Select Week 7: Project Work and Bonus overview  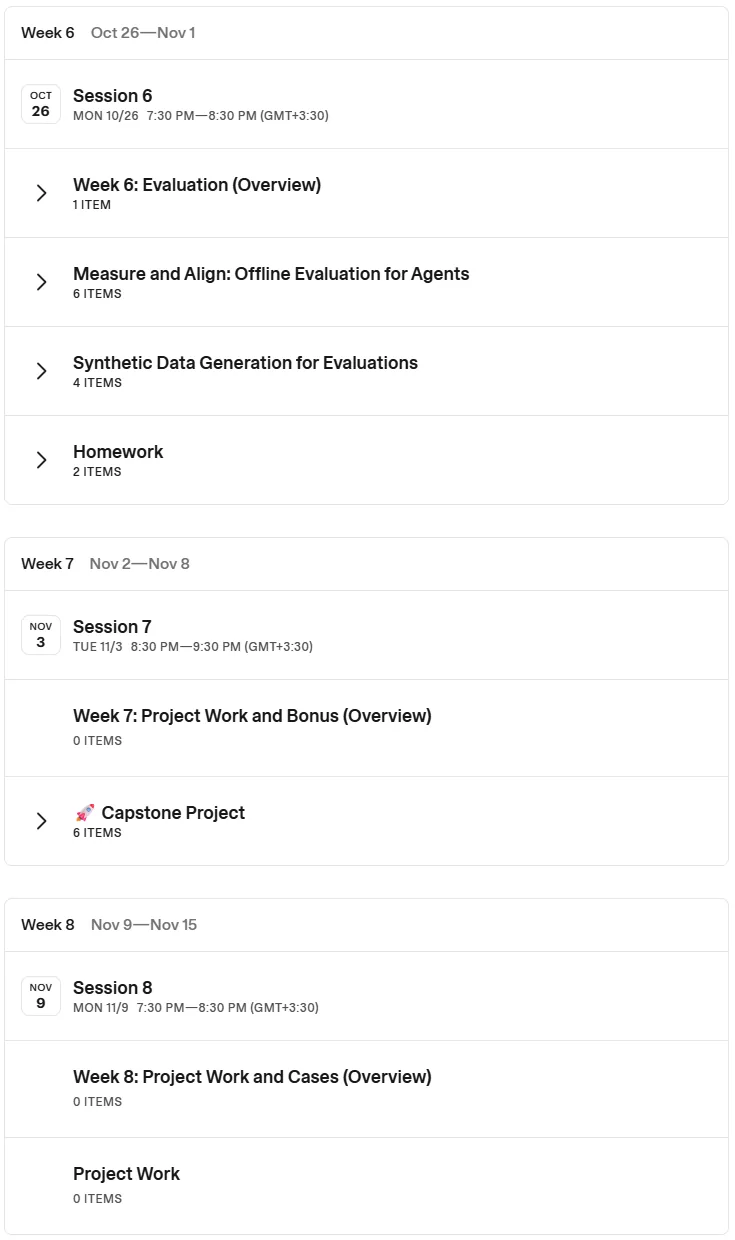tap(367, 728)
